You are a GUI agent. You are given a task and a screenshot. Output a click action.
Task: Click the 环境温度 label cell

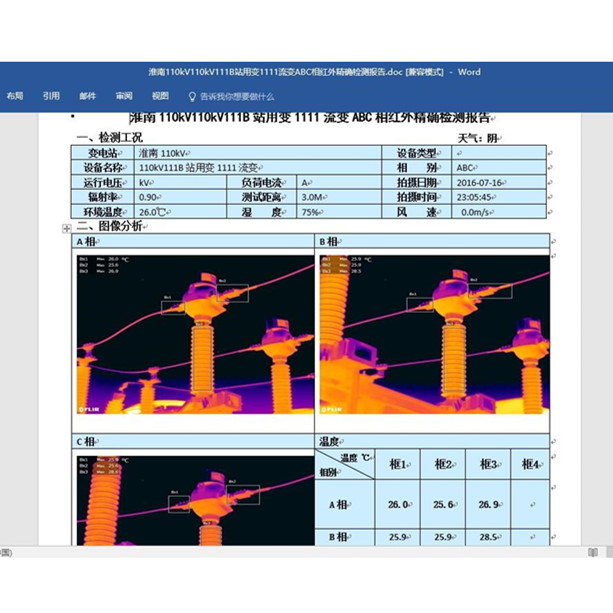click(103, 212)
